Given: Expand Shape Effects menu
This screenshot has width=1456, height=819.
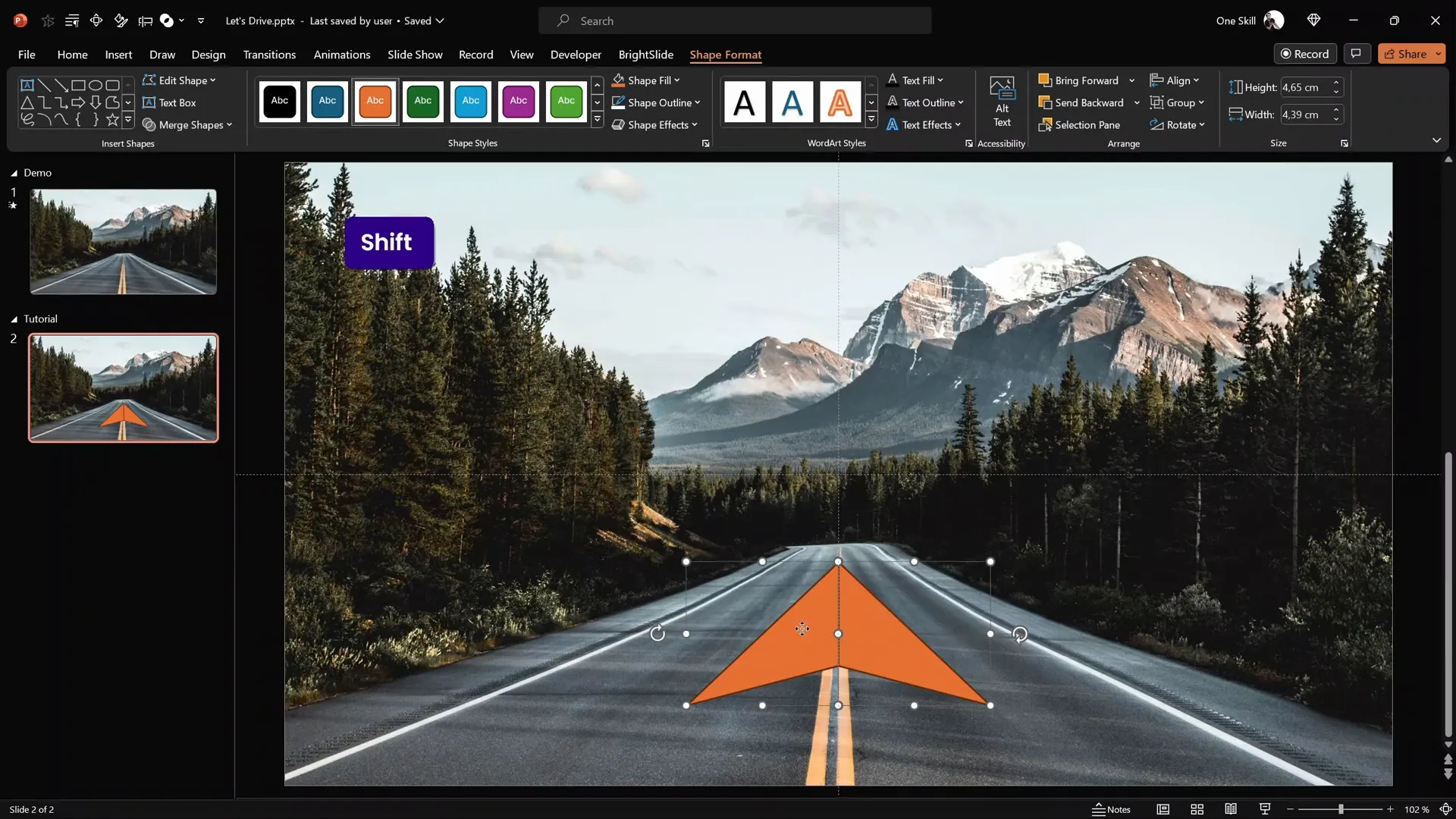Looking at the screenshot, I should pyautogui.click(x=654, y=125).
